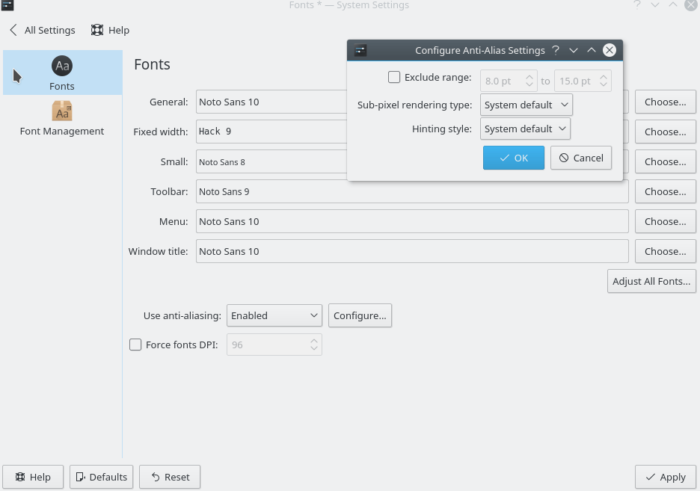Click dialog window menu icon in title bar
The width and height of the screenshot is (700, 491).
coord(360,50)
